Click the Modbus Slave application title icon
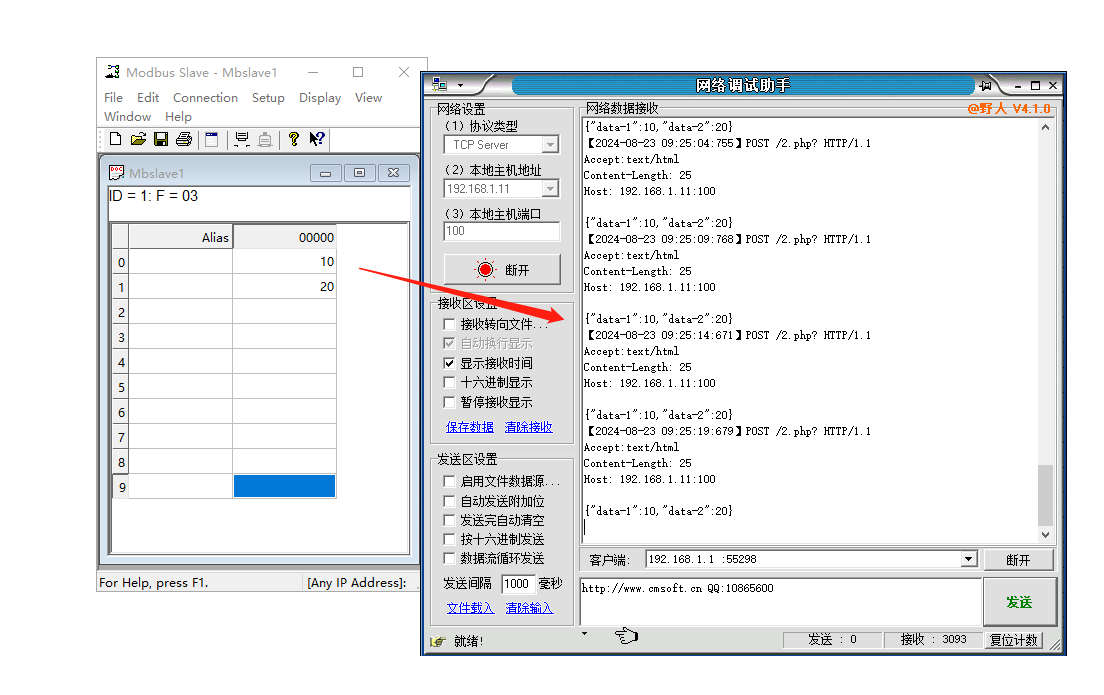Image resolution: width=1104 pixels, height=695 pixels. pyautogui.click(x=113, y=72)
